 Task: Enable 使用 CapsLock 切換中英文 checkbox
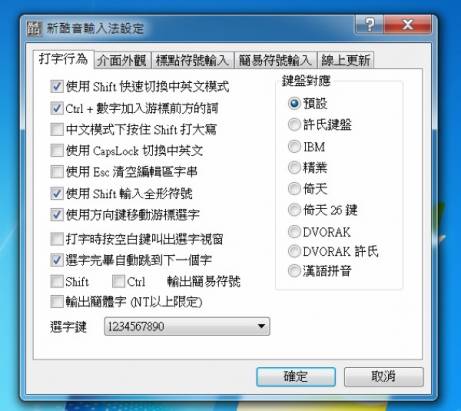[x=57, y=150]
